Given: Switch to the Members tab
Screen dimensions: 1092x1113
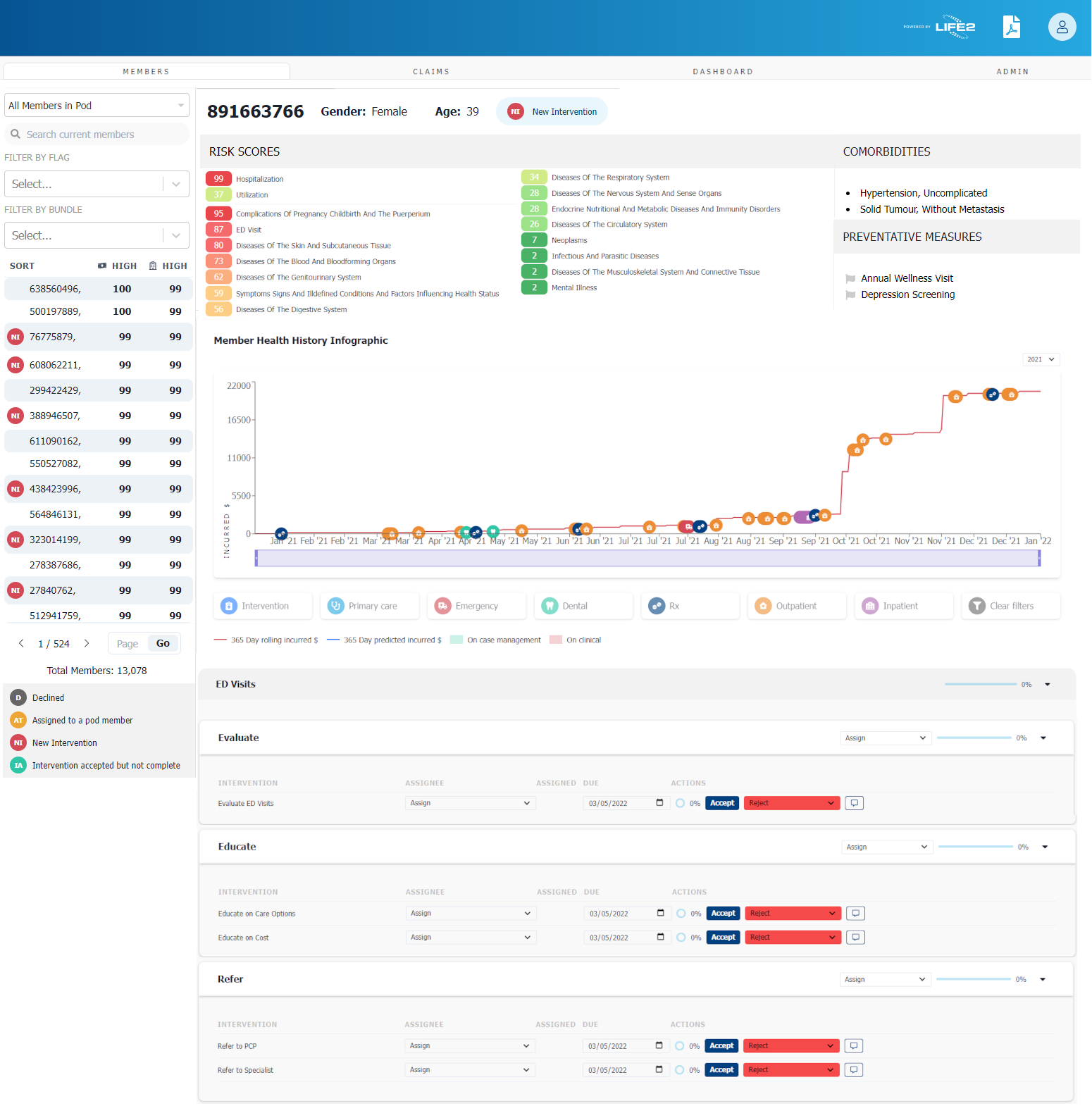Looking at the screenshot, I should (x=147, y=71).
